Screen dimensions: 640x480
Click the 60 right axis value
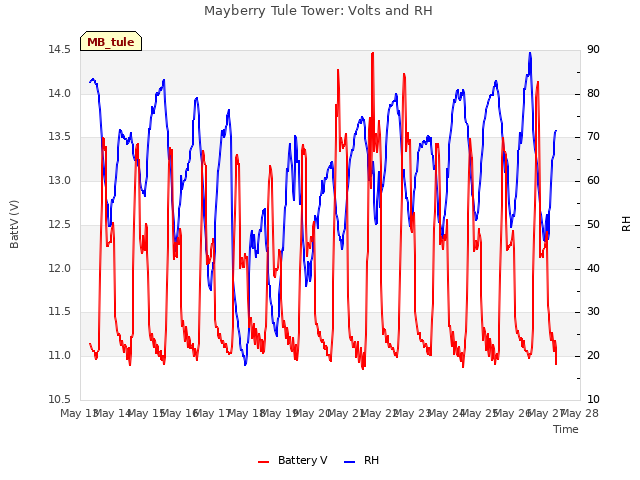pyautogui.click(x=593, y=180)
